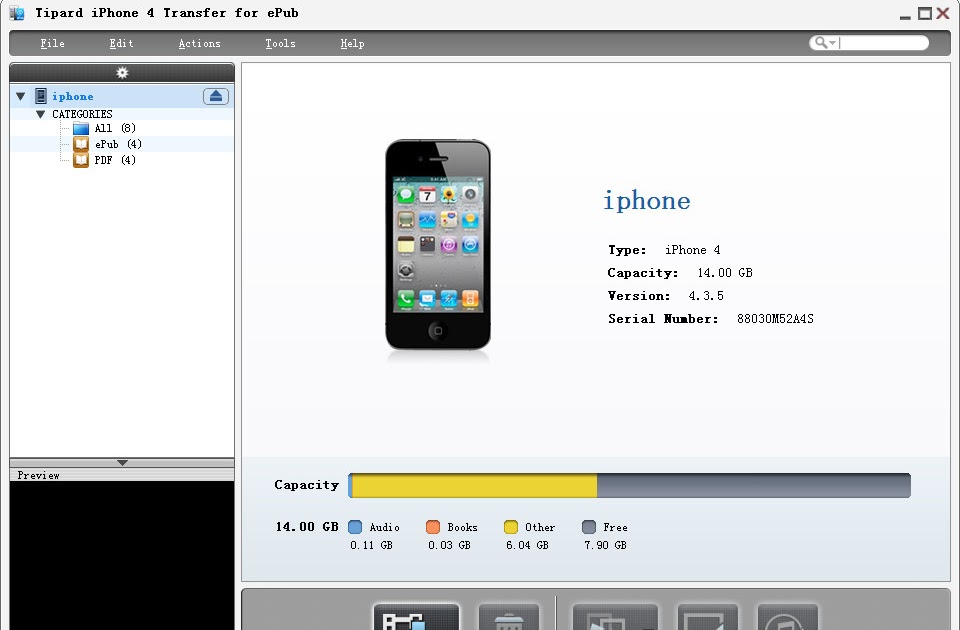
Task: Collapse the Preview panel with the arrow
Action: coord(122,463)
